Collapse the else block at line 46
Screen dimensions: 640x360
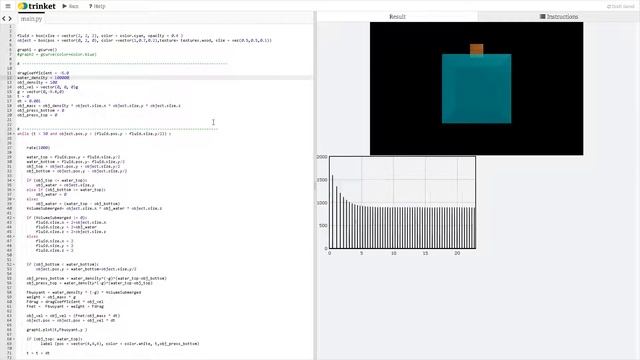14,236
